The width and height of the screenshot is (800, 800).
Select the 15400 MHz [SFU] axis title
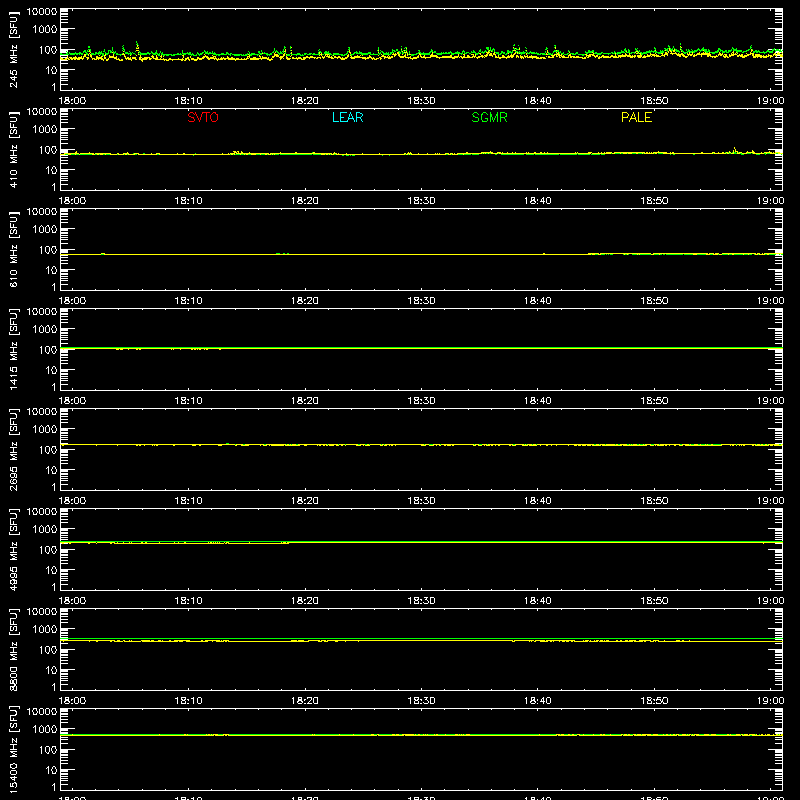click(x=14, y=749)
